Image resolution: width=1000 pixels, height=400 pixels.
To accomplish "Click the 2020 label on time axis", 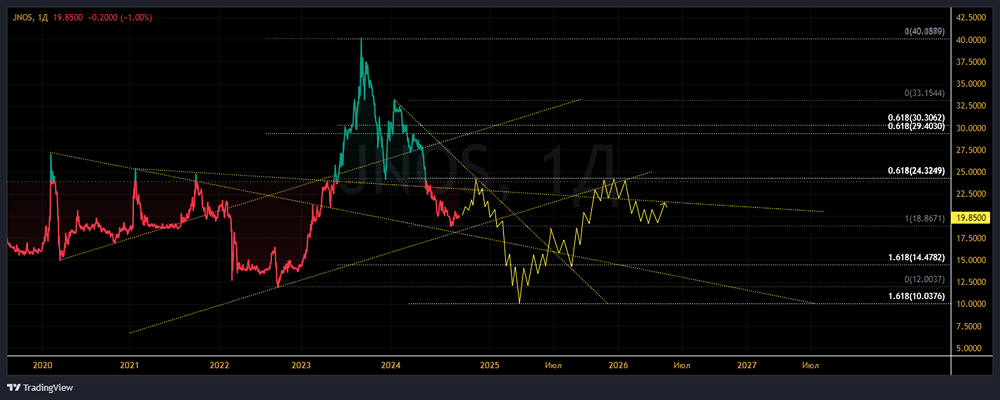I will coord(42,366).
